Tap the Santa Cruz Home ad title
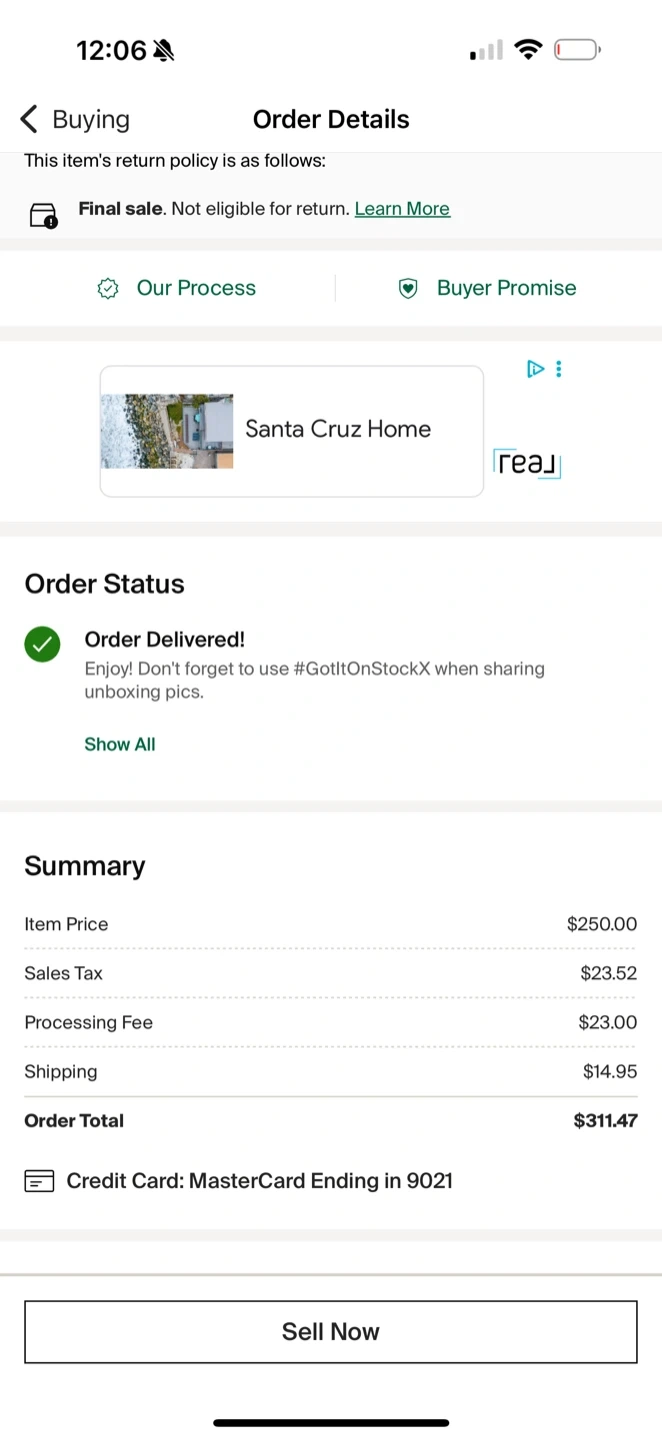 click(338, 429)
